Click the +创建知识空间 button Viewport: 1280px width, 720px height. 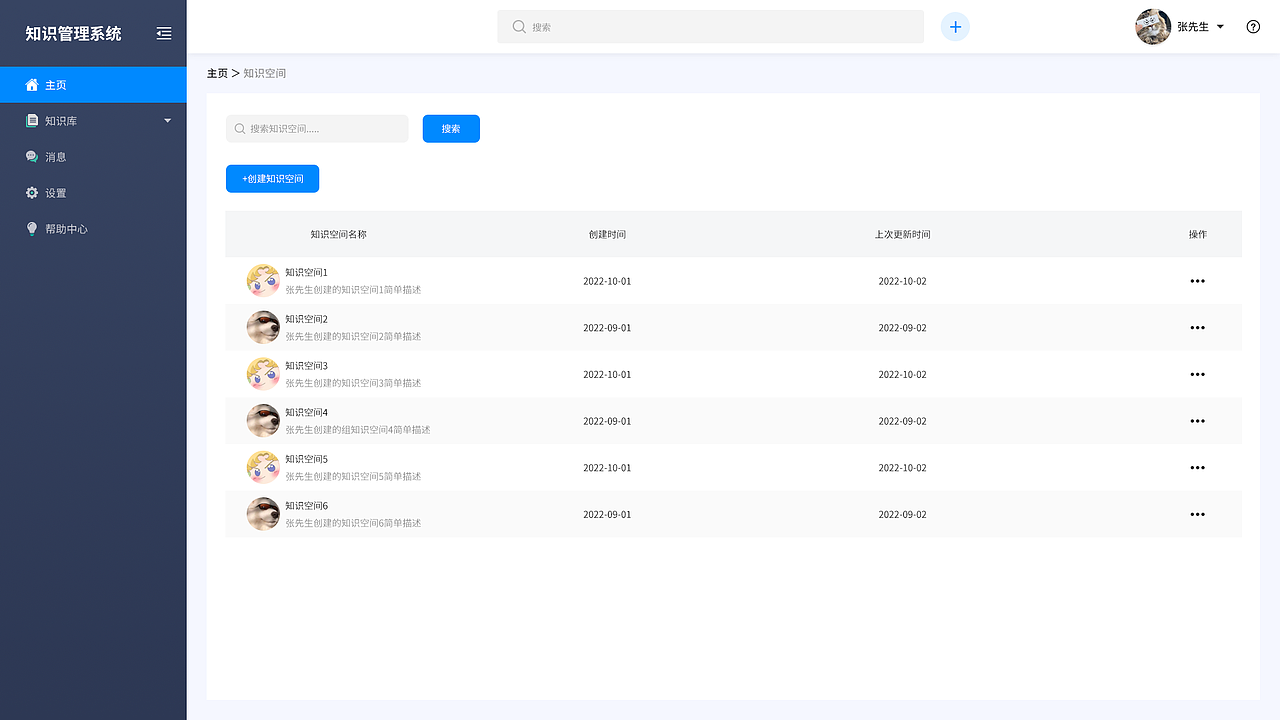pyautogui.click(x=272, y=179)
